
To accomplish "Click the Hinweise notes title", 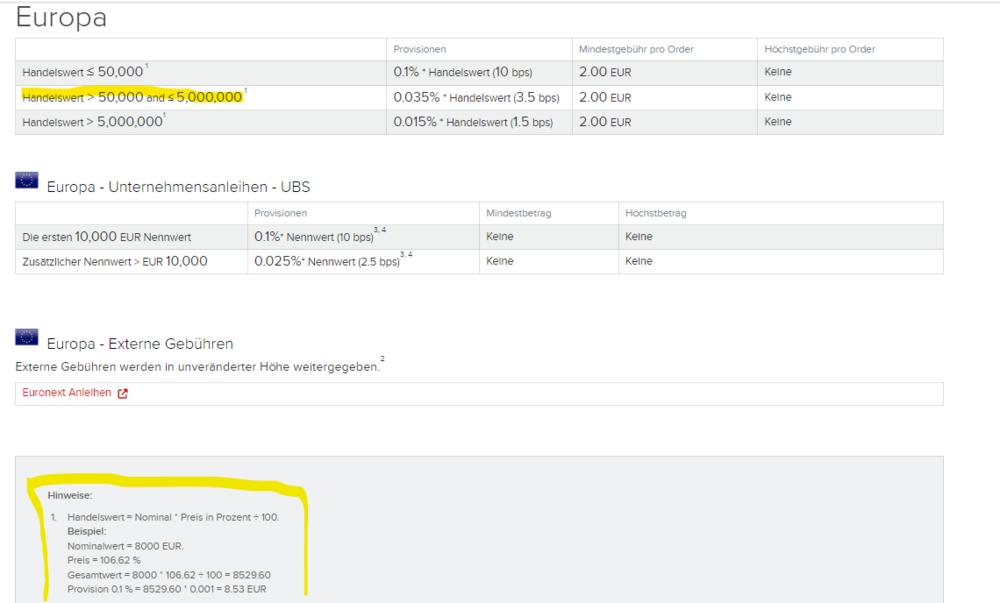I will pos(70,495).
